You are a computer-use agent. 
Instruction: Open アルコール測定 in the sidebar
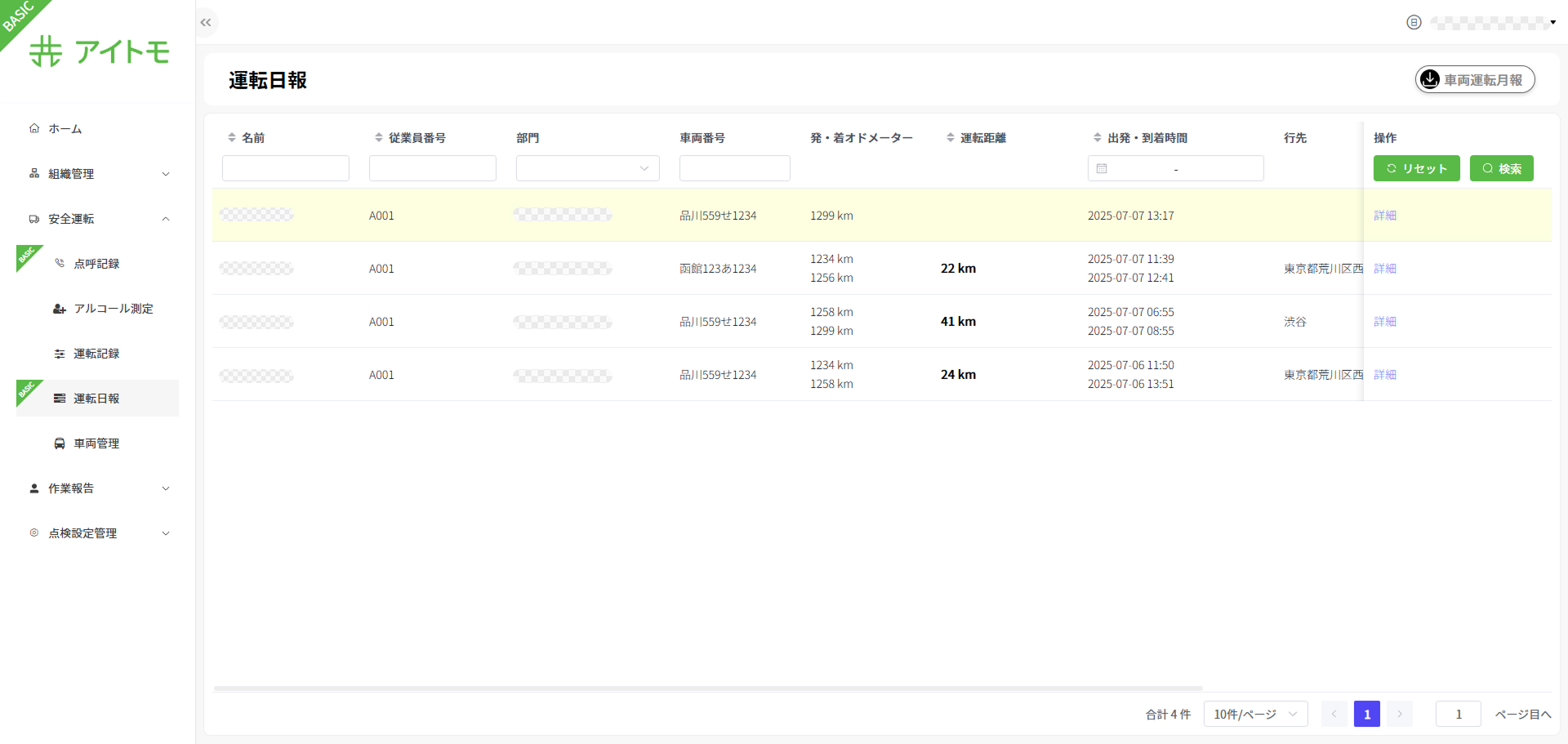113,309
